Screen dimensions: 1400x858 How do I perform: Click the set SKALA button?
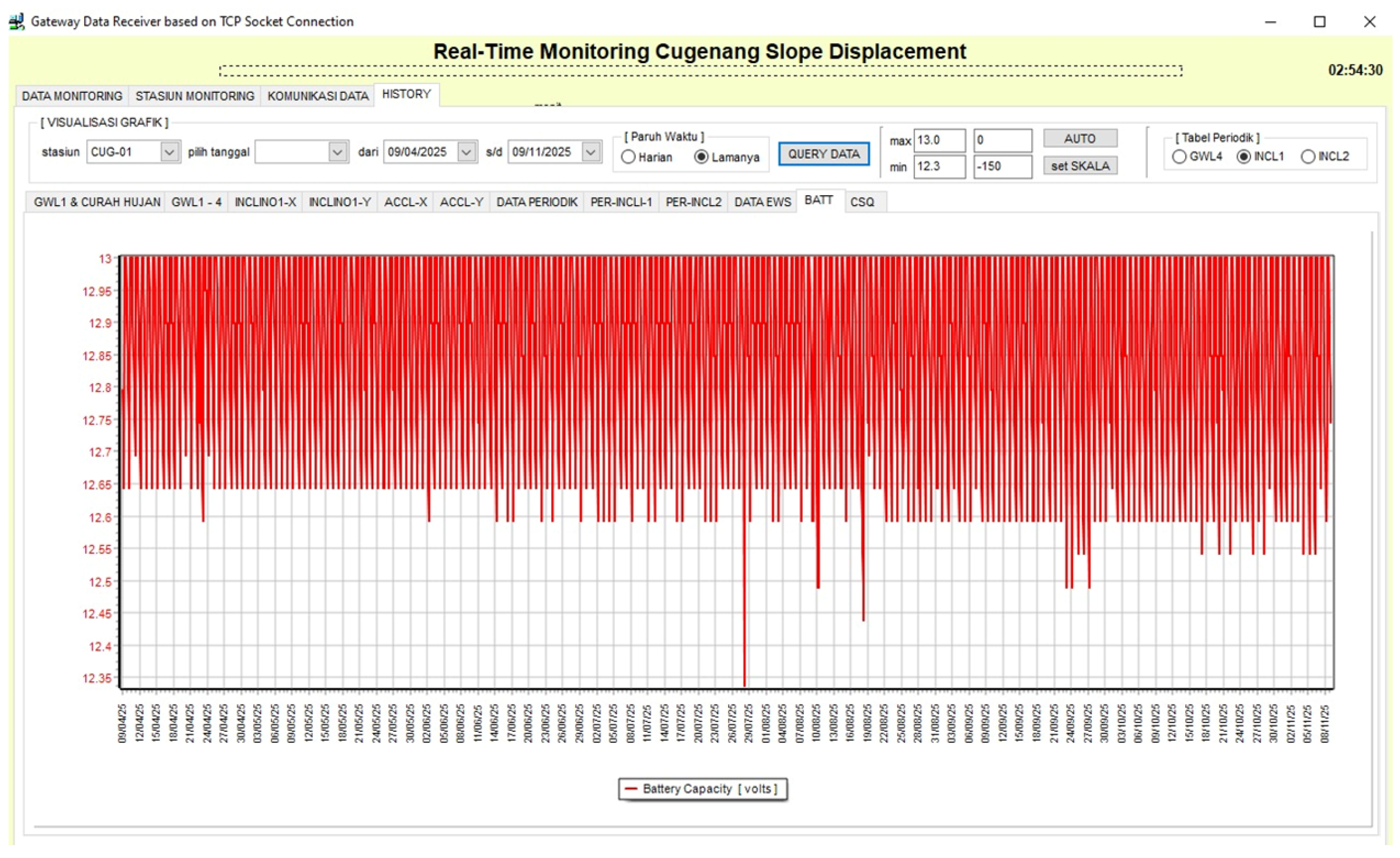pos(1080,166)
